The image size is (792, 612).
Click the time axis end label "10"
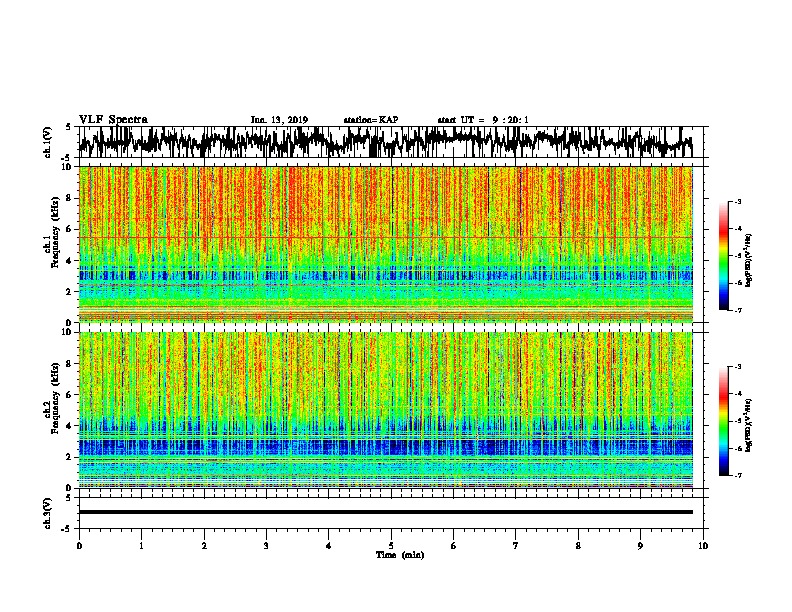coord(703,546)
